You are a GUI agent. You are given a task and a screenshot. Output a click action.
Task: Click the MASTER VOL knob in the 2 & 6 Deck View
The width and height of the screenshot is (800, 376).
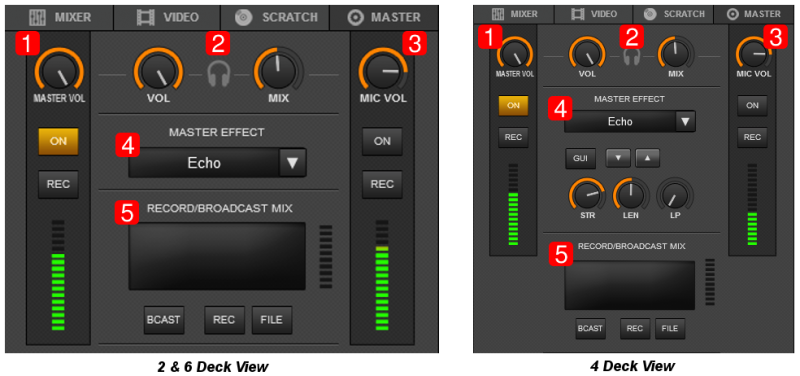click(59, 73)
